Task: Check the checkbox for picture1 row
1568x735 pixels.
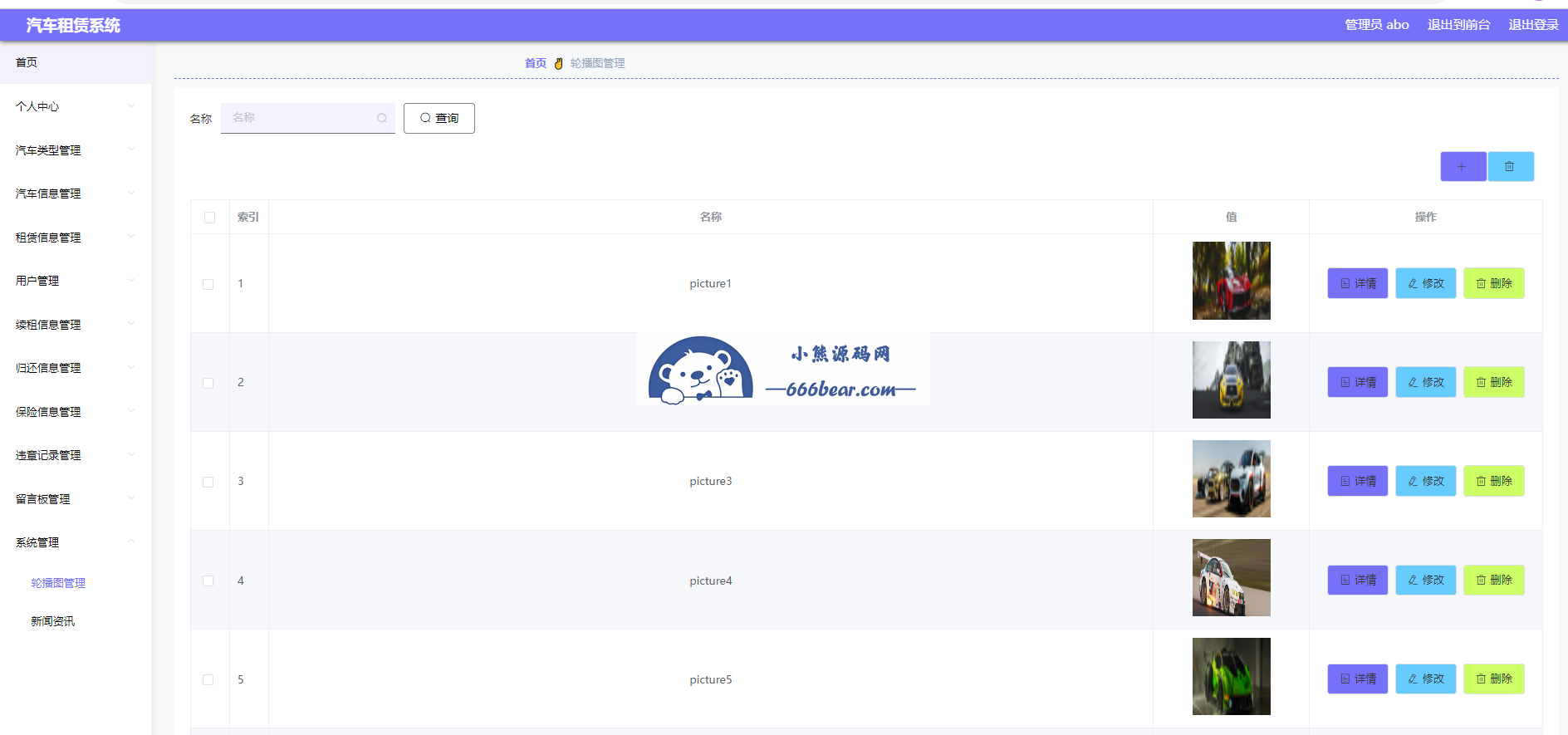Action: coord(208,284)
